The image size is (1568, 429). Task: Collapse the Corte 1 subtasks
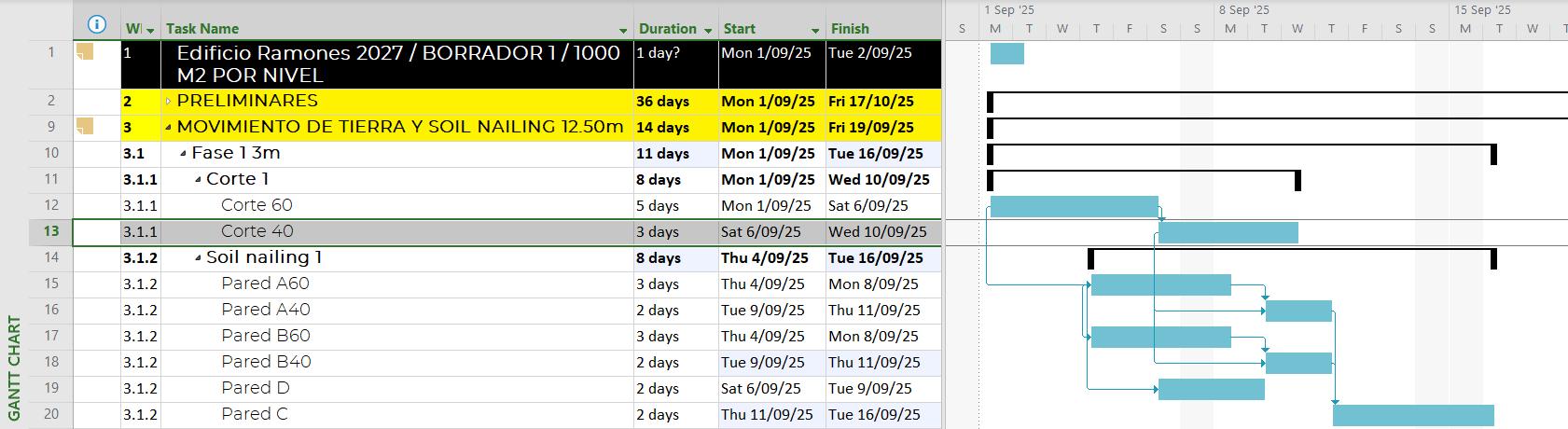198,179
